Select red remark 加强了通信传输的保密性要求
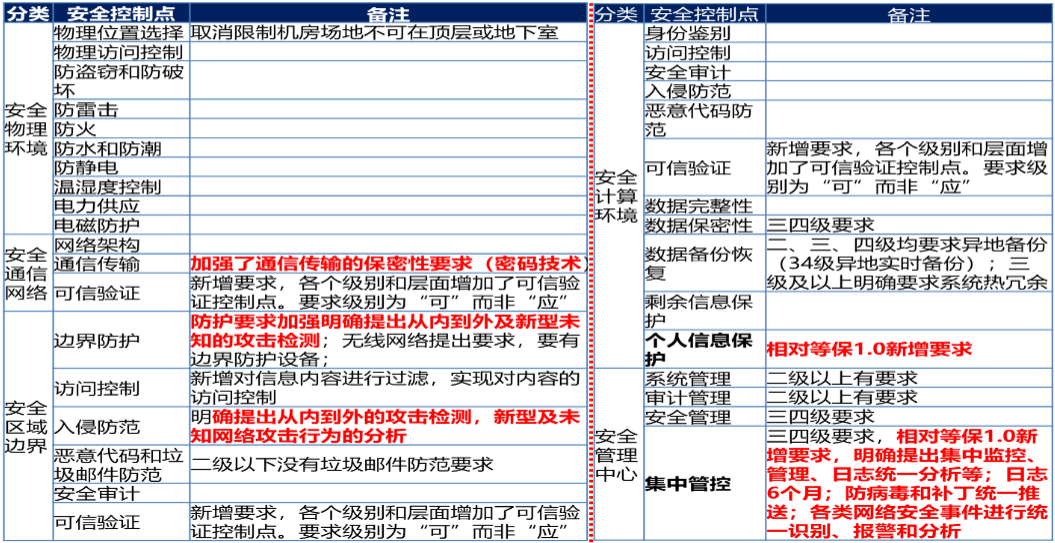This screenshot has height=543, width=1055. click(388, 264)
